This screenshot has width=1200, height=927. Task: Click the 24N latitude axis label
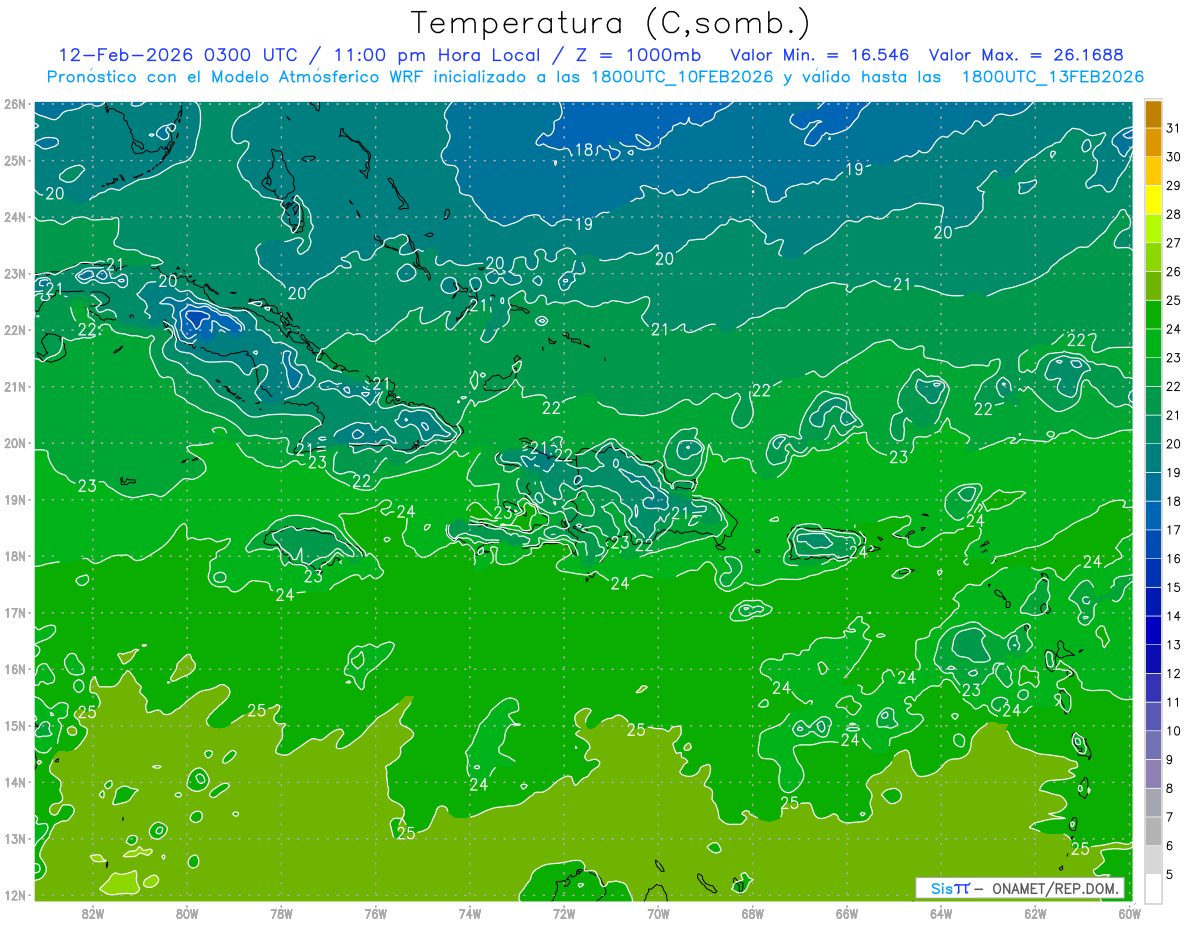(14, 217)
